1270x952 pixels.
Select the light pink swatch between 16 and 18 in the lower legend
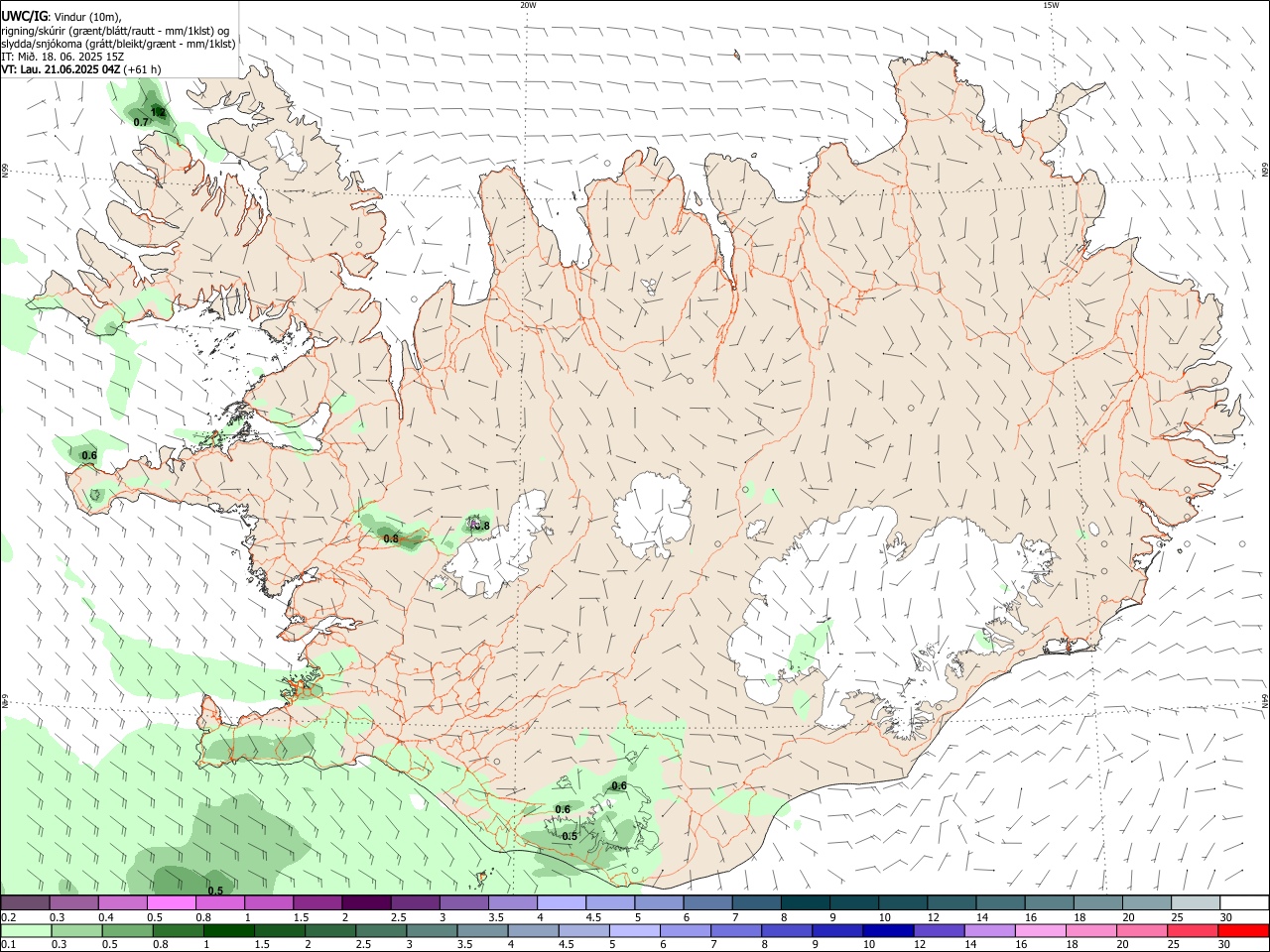pos(1041,930)
